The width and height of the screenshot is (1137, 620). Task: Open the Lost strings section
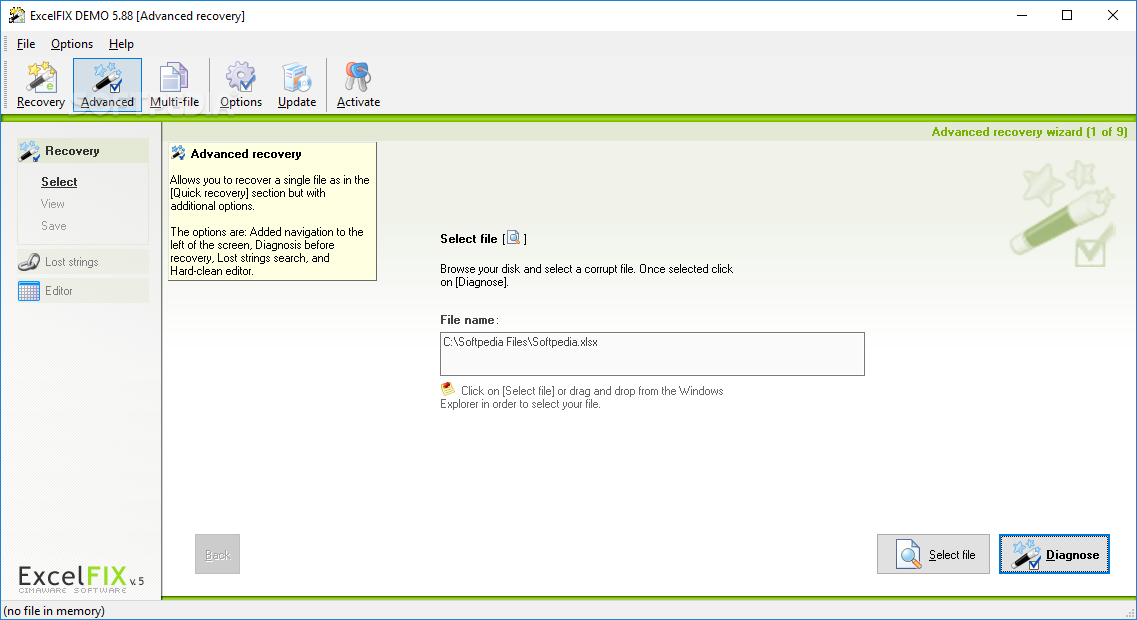[83, 262]
